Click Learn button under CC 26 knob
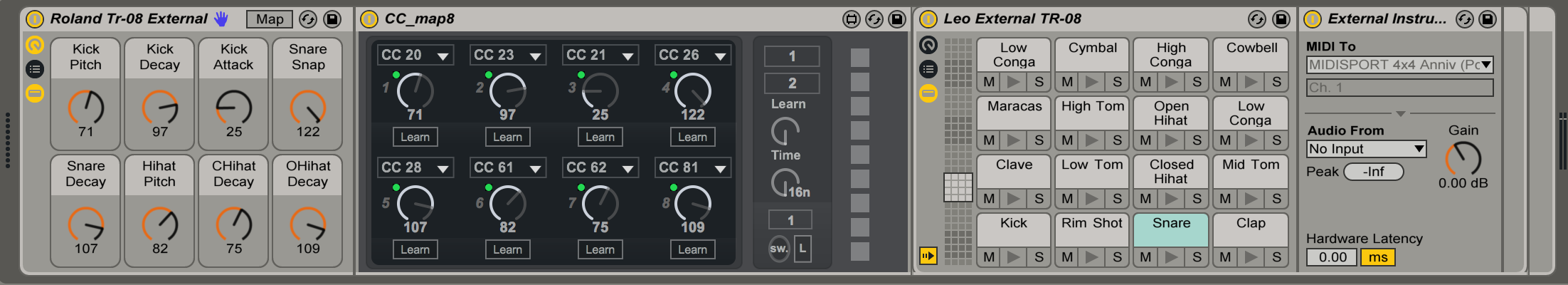The width and height of the screenshot is (1568, 285). (x=693, y=137)
